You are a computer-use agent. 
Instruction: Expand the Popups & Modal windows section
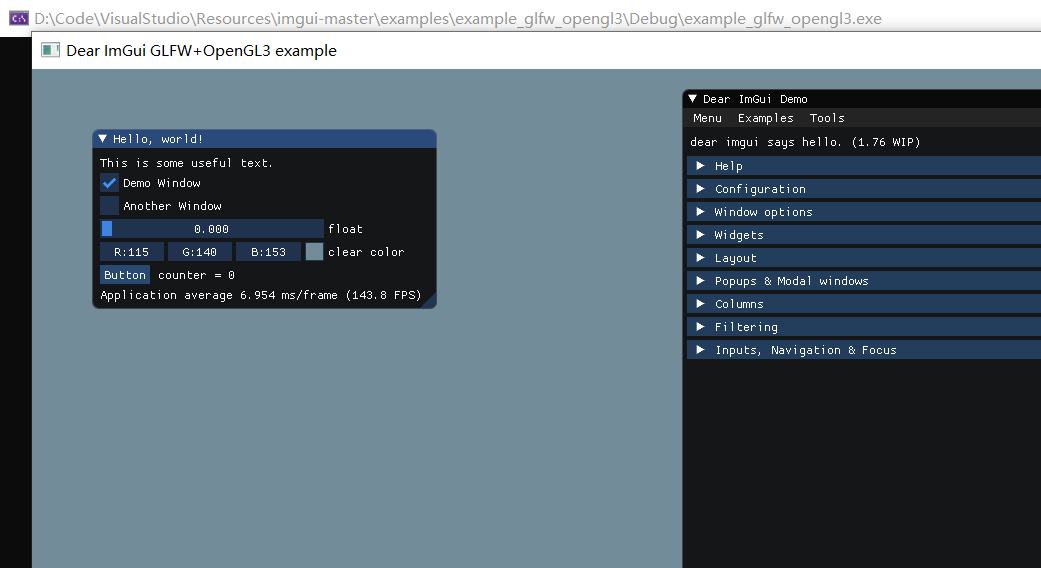(x=864, y=281)
